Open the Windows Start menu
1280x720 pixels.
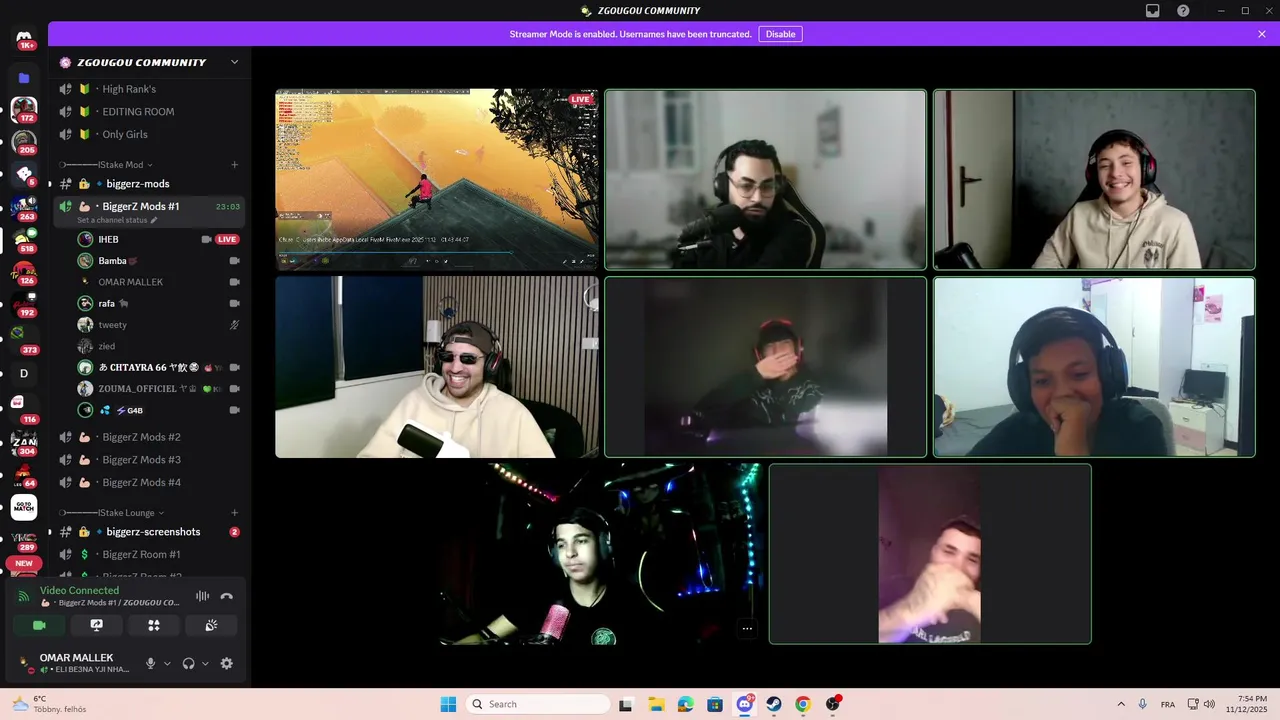click(x=448, y=704)
